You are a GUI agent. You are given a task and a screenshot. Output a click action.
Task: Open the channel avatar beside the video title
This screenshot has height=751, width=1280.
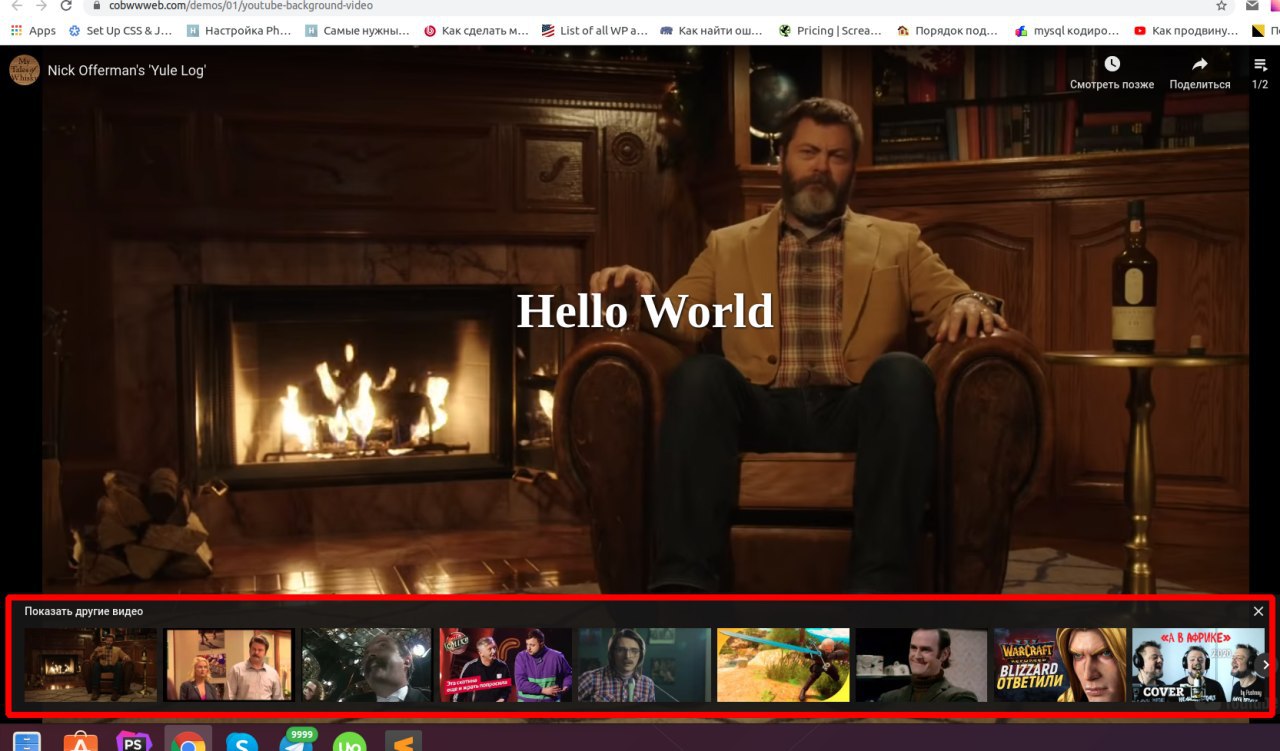24,70
